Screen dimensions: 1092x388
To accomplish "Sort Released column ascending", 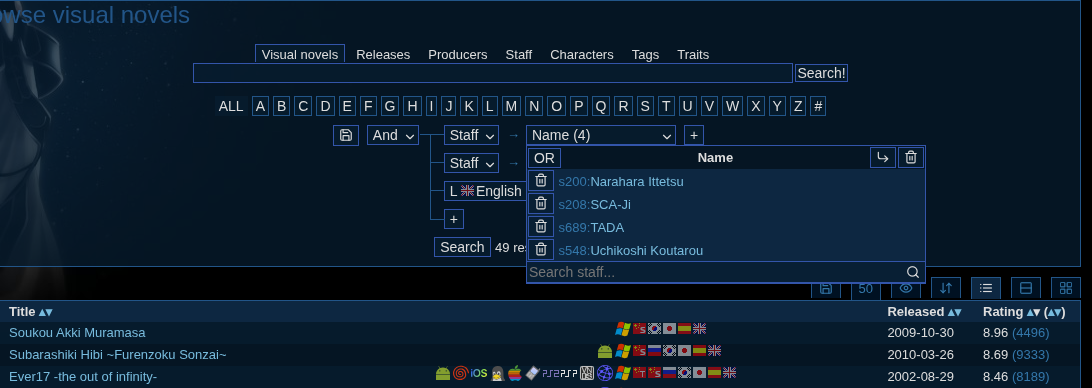I will [951, 312].
